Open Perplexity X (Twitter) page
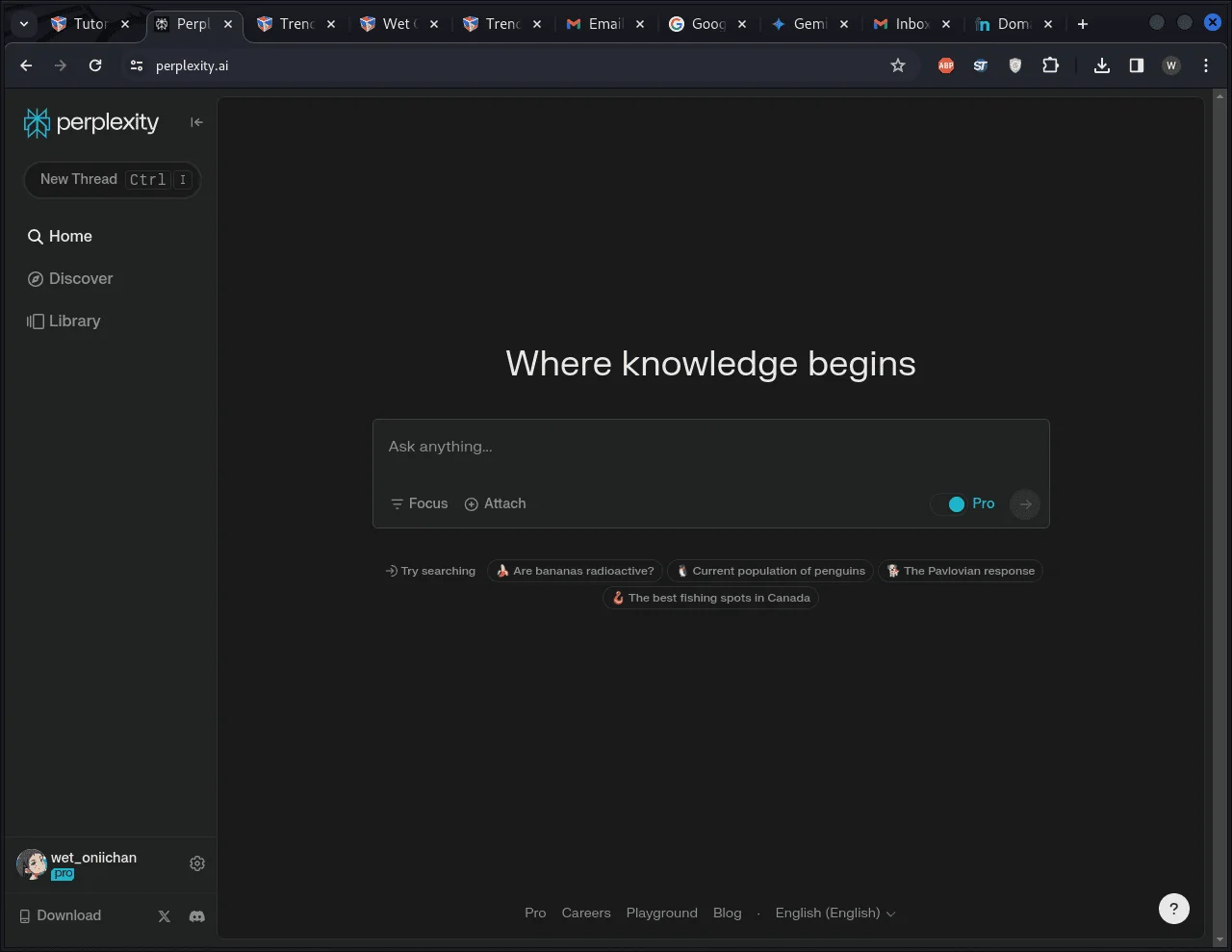Image resolution: width=1232 pixels, height=952 pixels. [x=165, y=916]
